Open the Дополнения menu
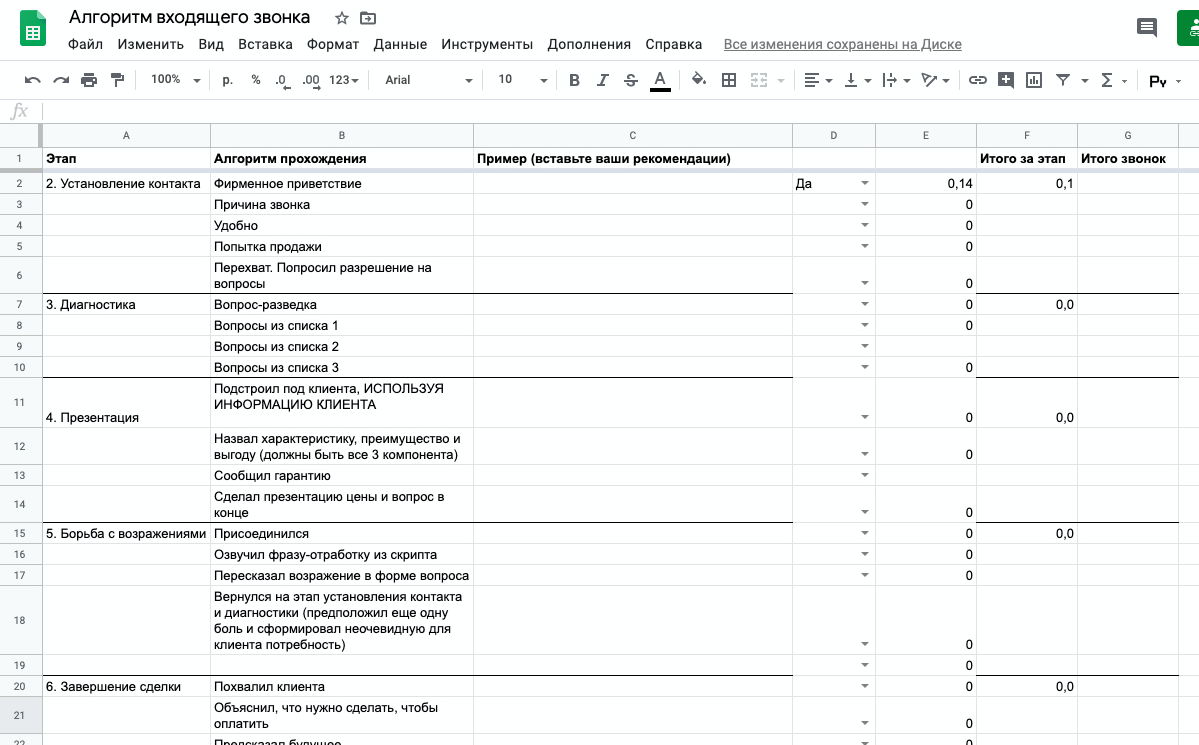 pyautogui.click(x=589, y=44)
